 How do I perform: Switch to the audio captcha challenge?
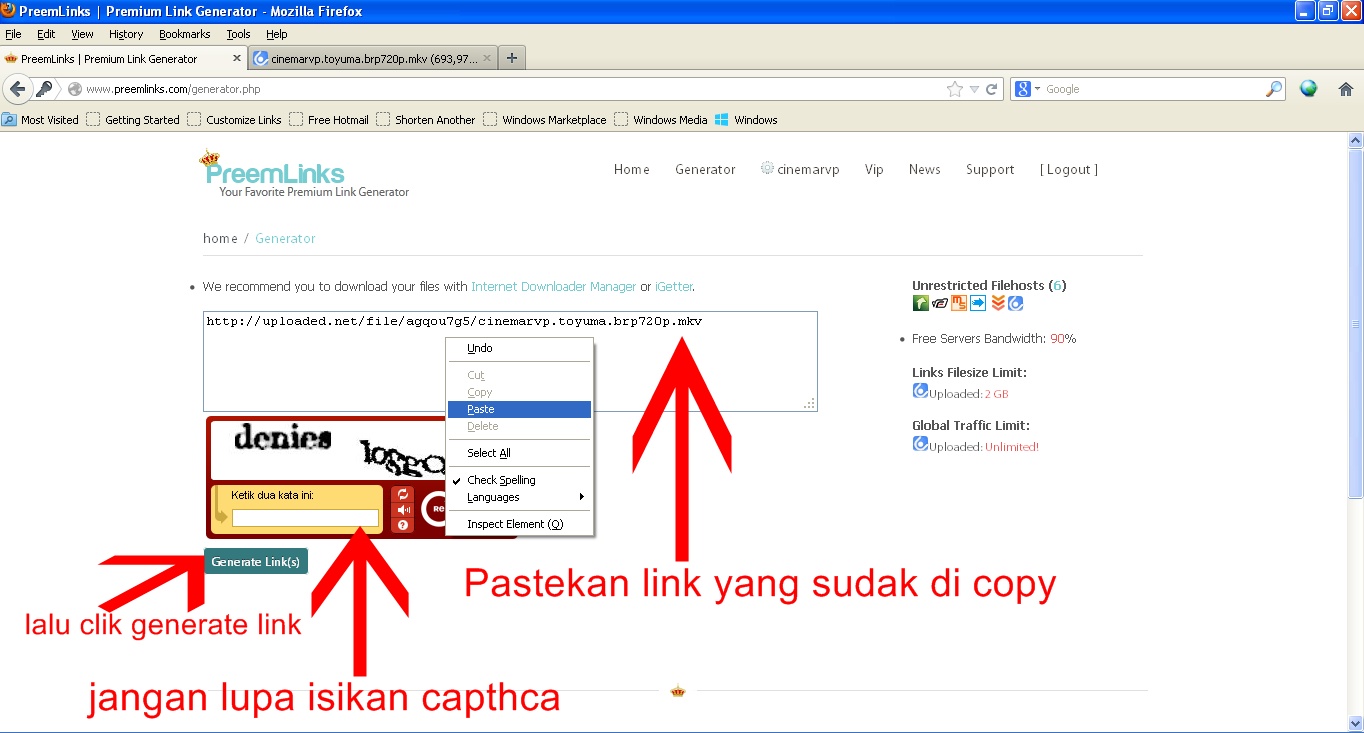point(403,509)
